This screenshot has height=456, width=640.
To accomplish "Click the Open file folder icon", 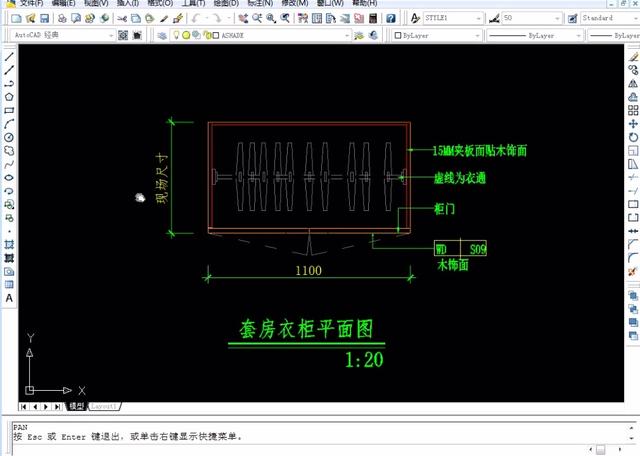I will (x=31, y=18).
